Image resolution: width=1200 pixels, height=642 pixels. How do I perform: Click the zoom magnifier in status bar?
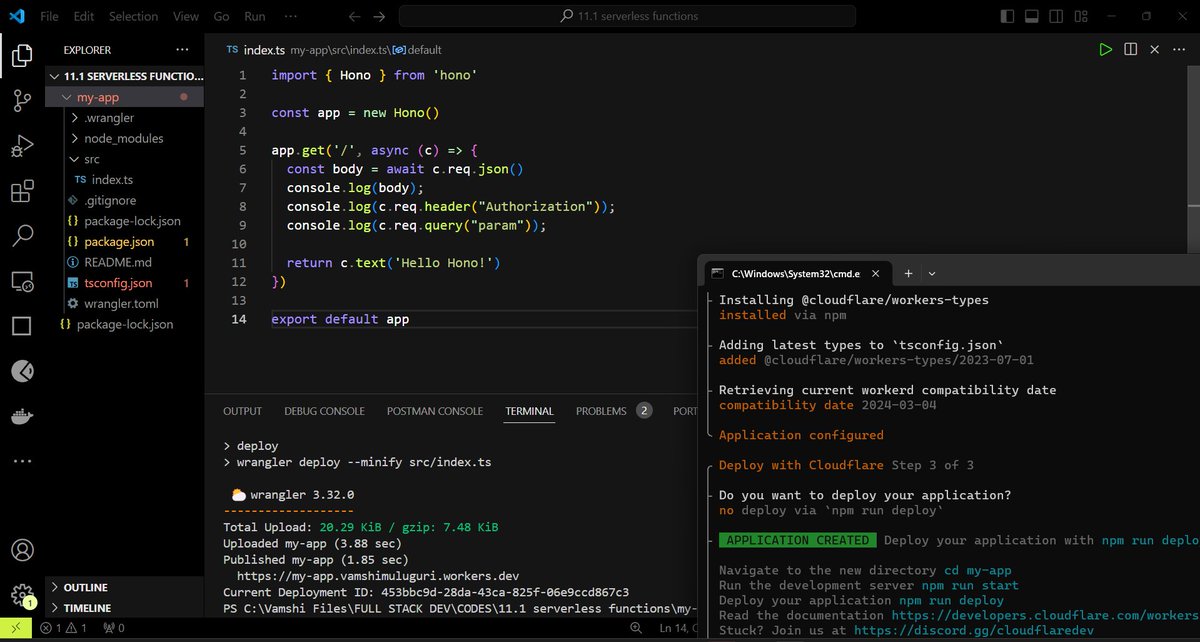(x=637, y=628)
